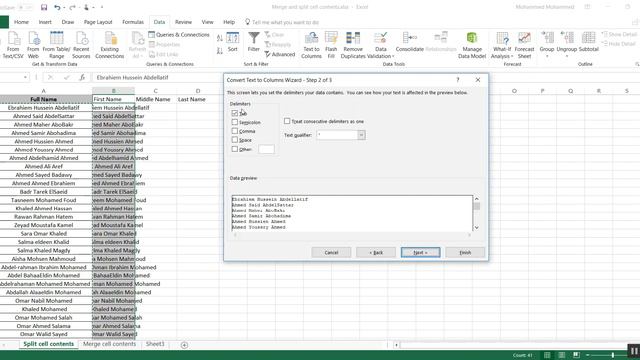The width and height of the screenshot is (640, 360).
Task: Open What-If Analysis menu
Action: coord(502,45)
